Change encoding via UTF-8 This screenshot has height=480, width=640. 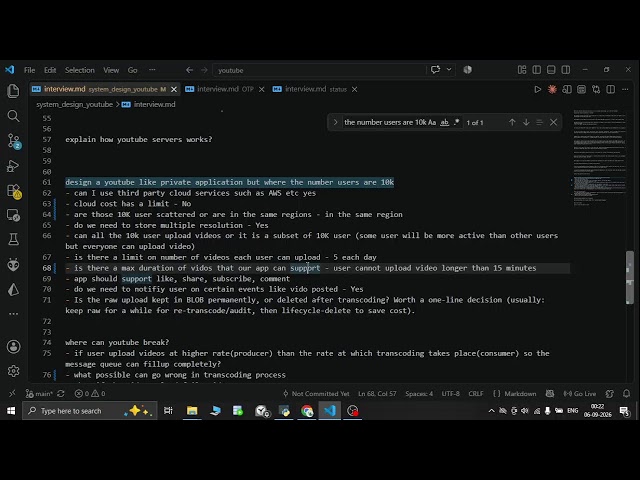(450, 393)
